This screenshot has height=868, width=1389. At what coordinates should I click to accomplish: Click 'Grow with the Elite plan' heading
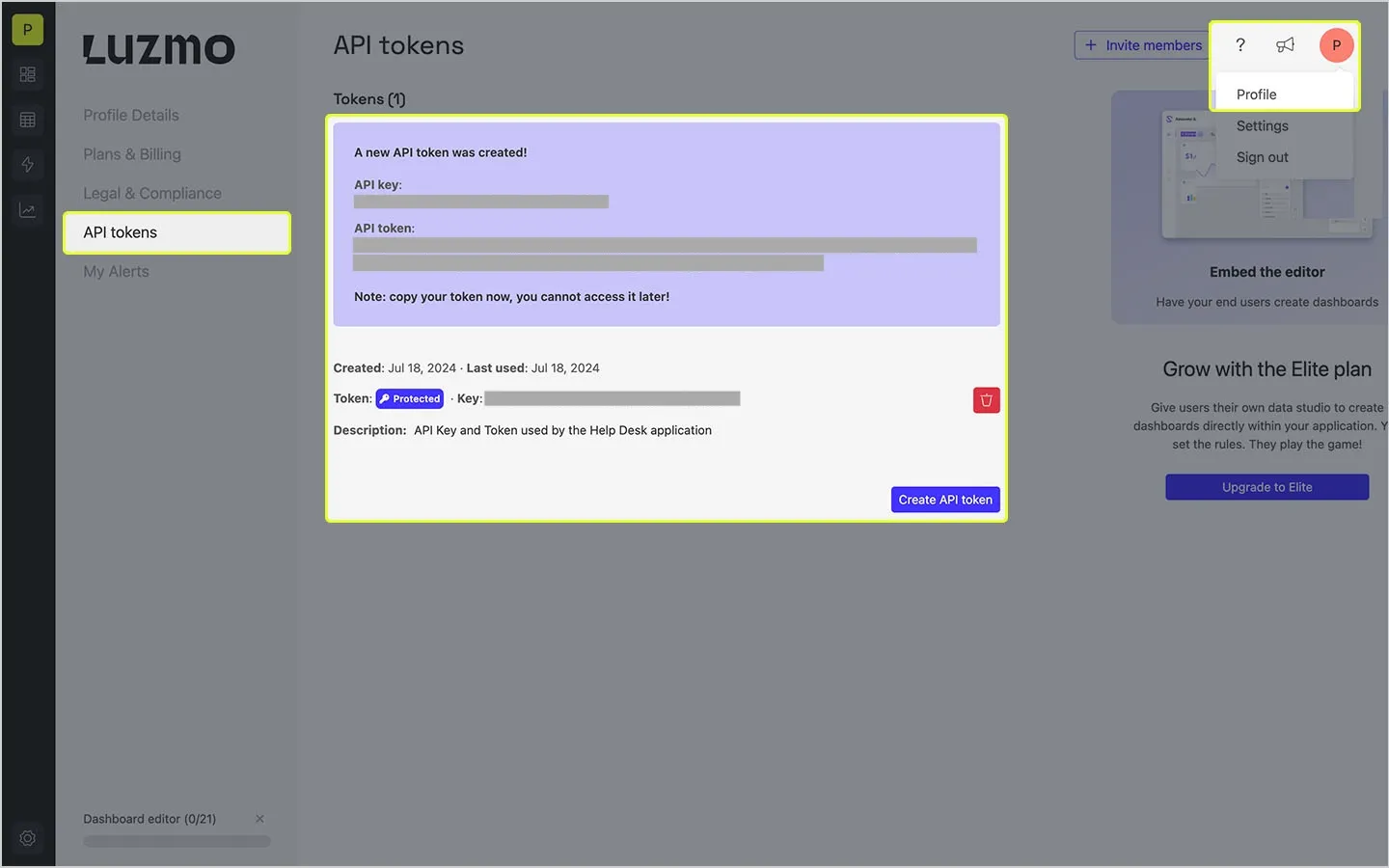[x=1266, y=369]
